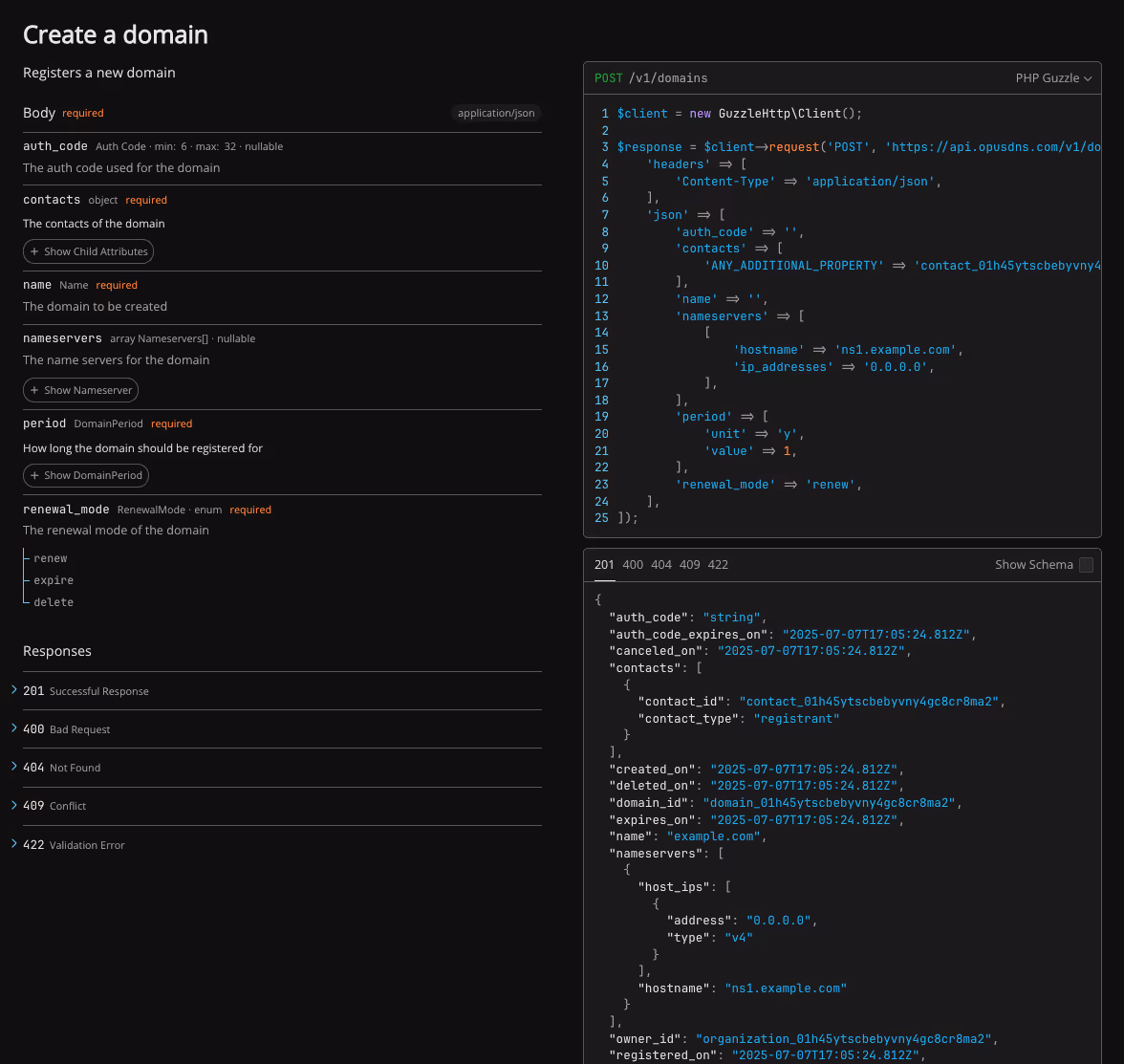Select the 409 status tab in response panel
Screen dimensions: 1124x1064
click(x=689, y=565)
